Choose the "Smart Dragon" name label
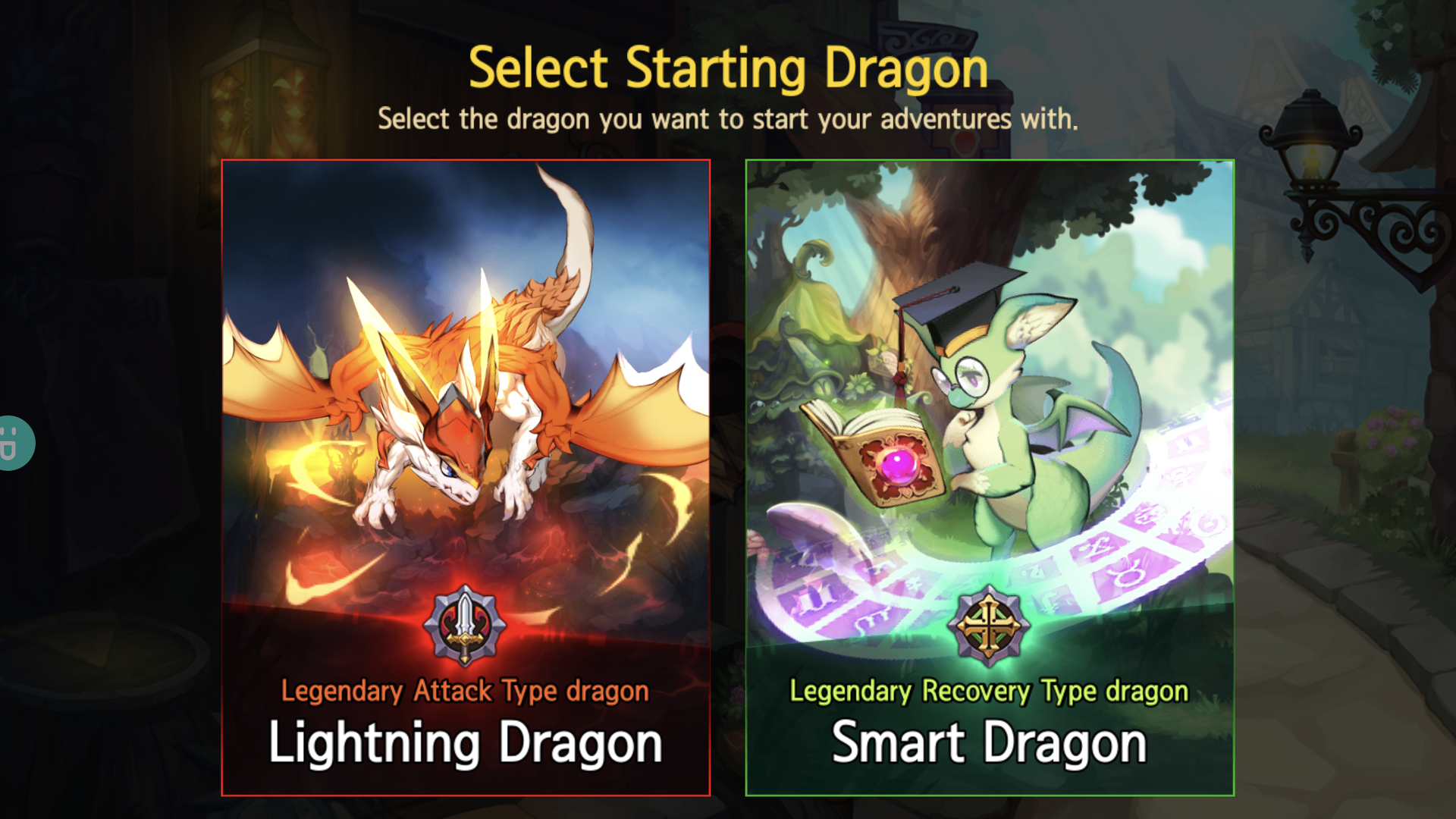Image resolution: width=1456 pixels, height=819 pixels. 989,743
